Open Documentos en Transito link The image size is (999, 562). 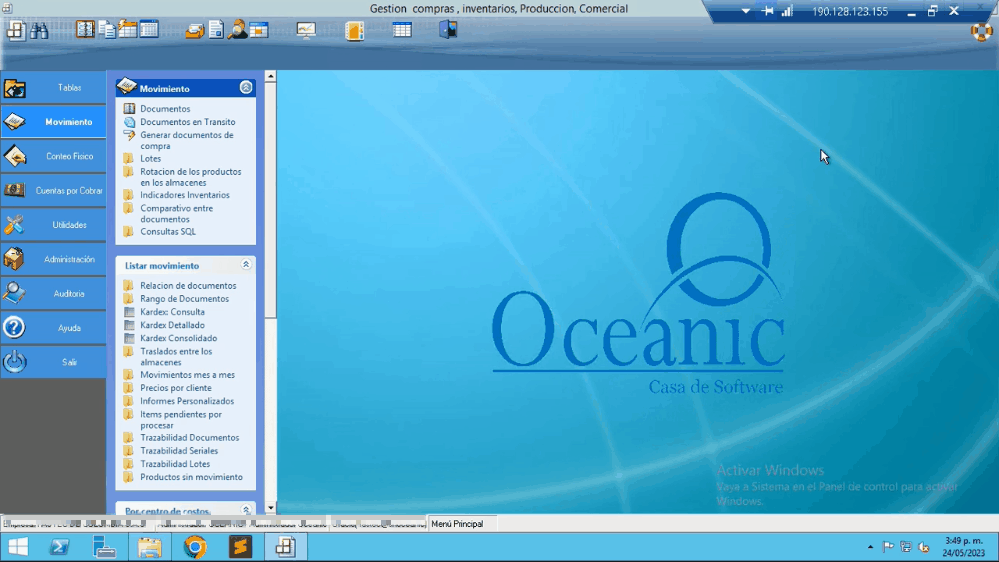click(187, 122)
